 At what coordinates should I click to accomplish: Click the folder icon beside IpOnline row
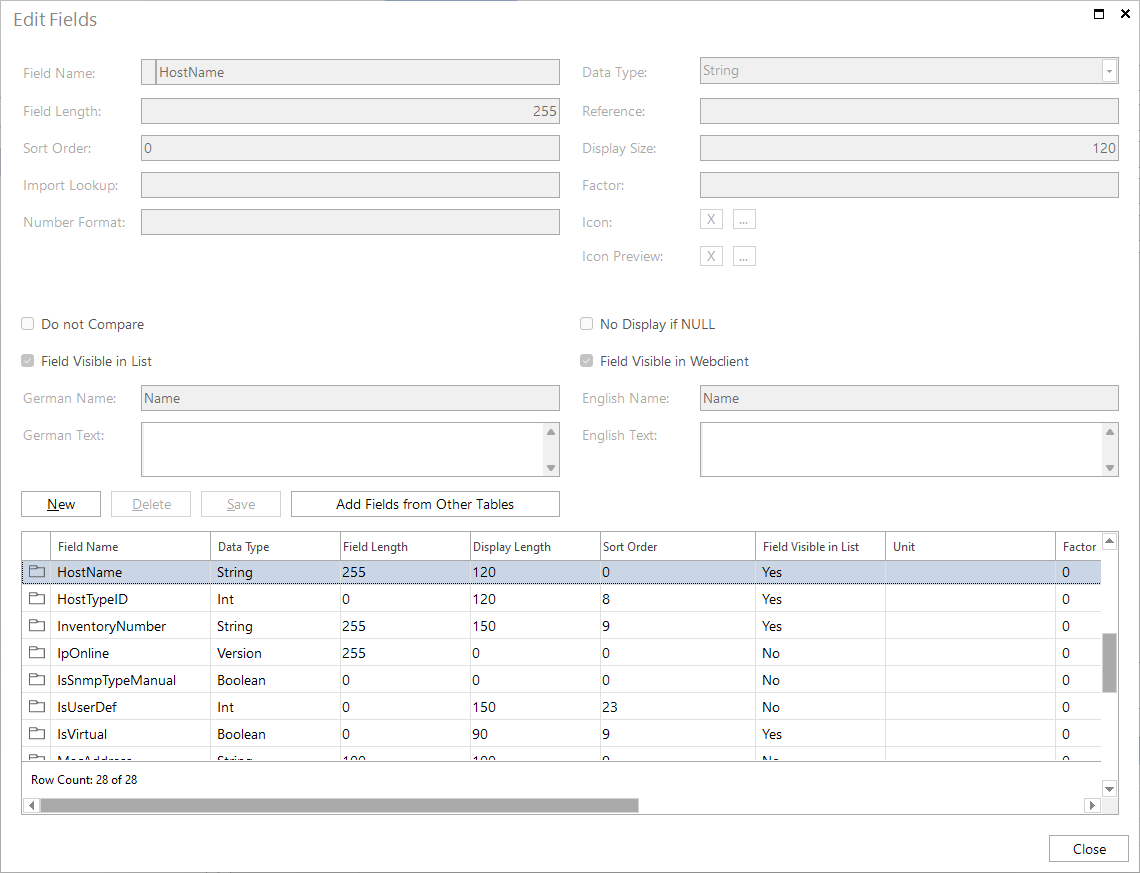35,652
